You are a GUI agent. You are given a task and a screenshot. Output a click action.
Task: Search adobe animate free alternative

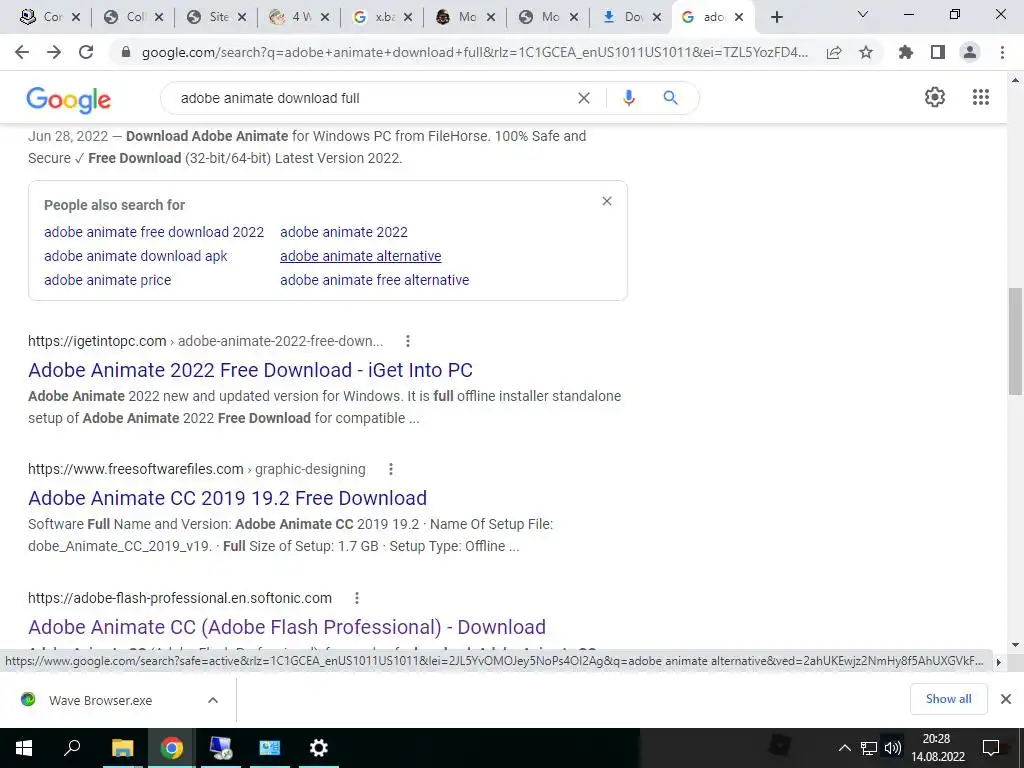pos(374,280)
